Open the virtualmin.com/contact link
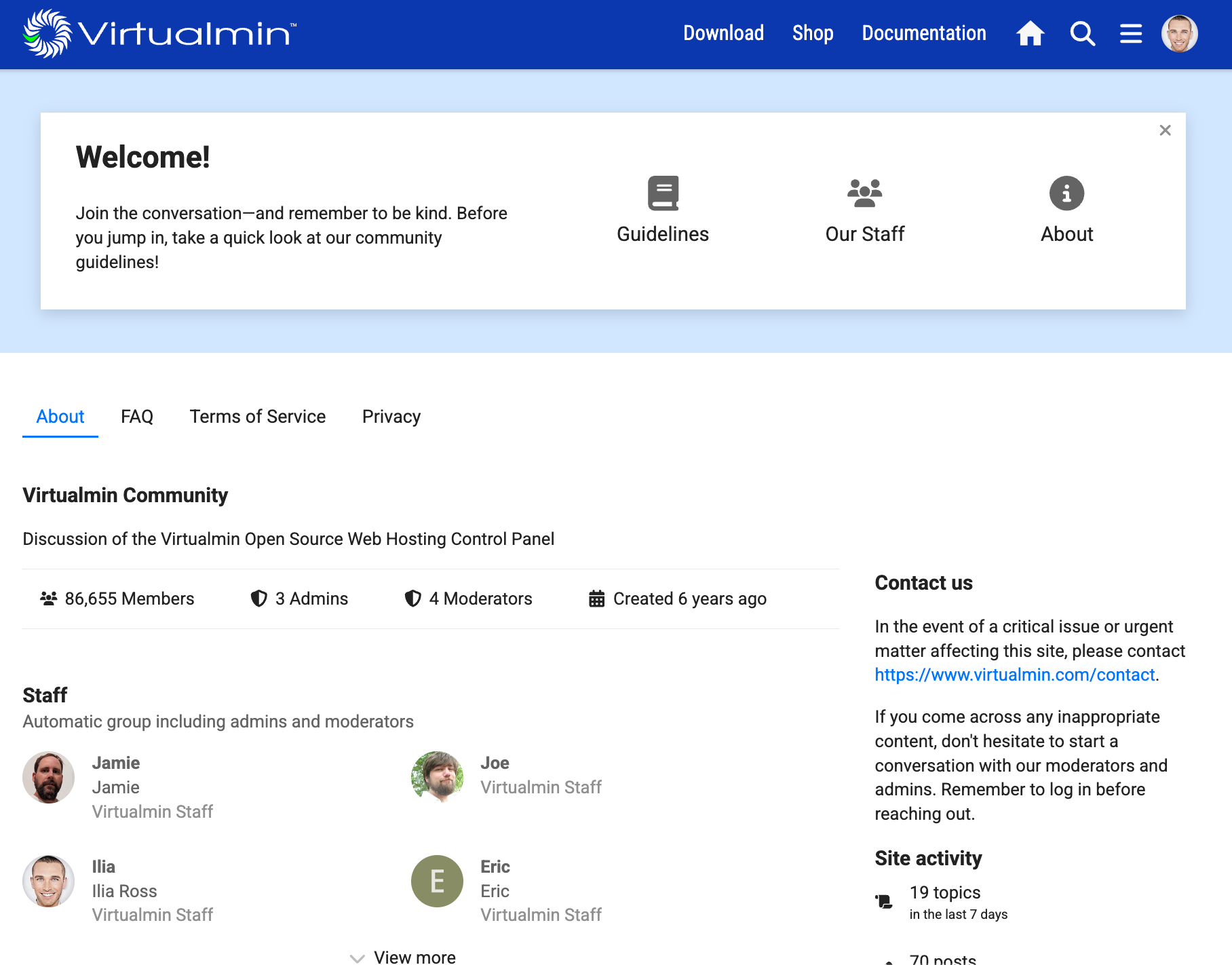Screen dimensions: 1232x965 click(x=1014, y=675)
